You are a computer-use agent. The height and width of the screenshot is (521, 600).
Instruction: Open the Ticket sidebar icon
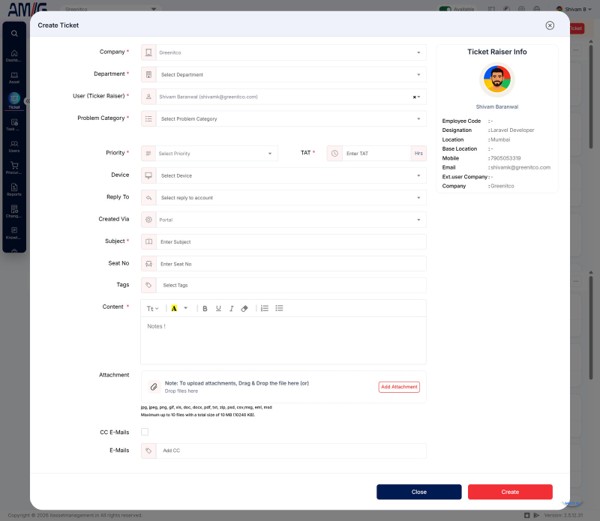14,101
